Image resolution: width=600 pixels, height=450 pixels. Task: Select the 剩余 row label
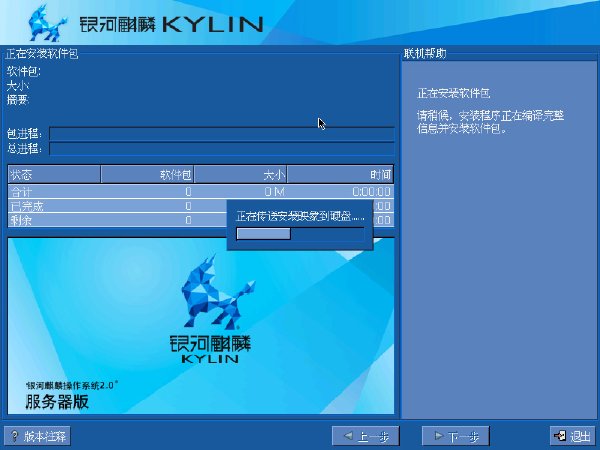(21, 220)
